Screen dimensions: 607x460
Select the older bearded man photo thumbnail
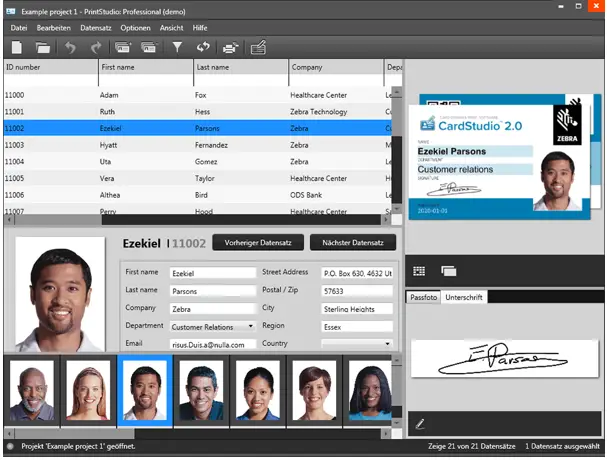(32, 390)
